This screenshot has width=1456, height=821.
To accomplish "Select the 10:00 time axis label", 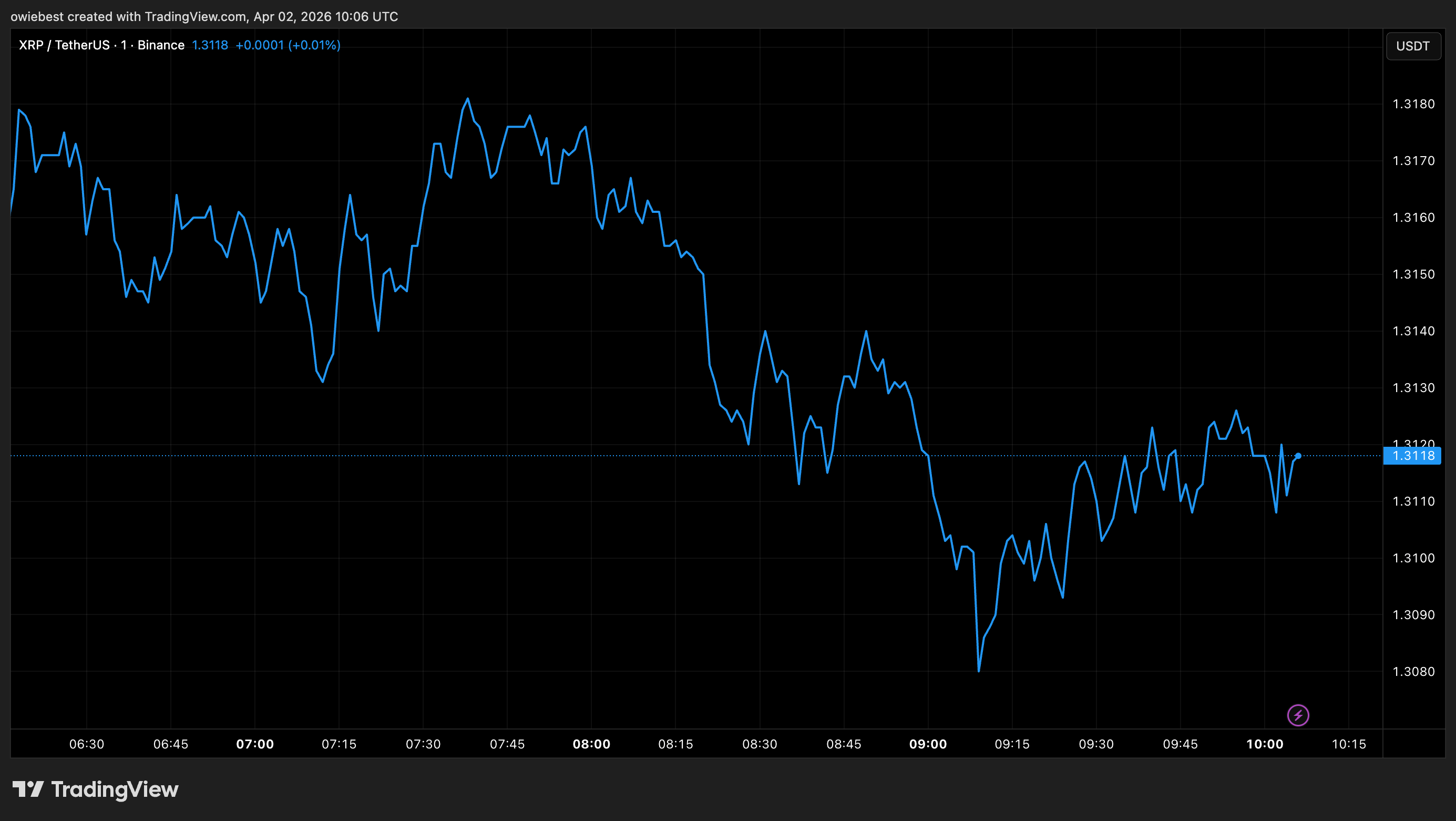I will click(1264, 744).
